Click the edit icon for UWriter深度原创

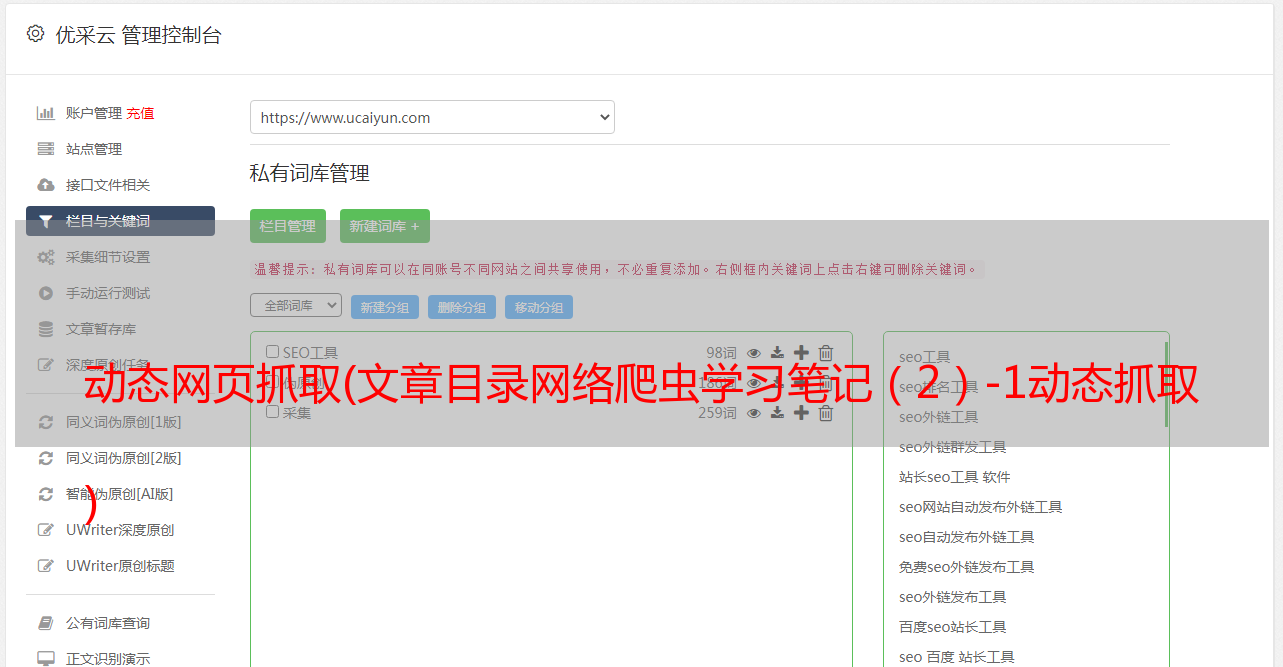pos(46,530)
